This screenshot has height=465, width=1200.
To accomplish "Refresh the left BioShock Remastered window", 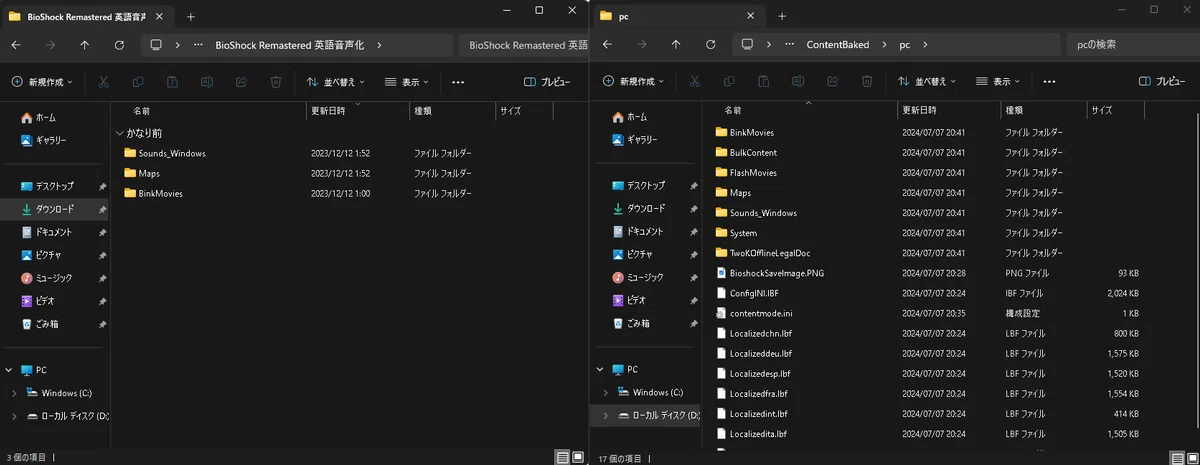I will click(119, 45).
